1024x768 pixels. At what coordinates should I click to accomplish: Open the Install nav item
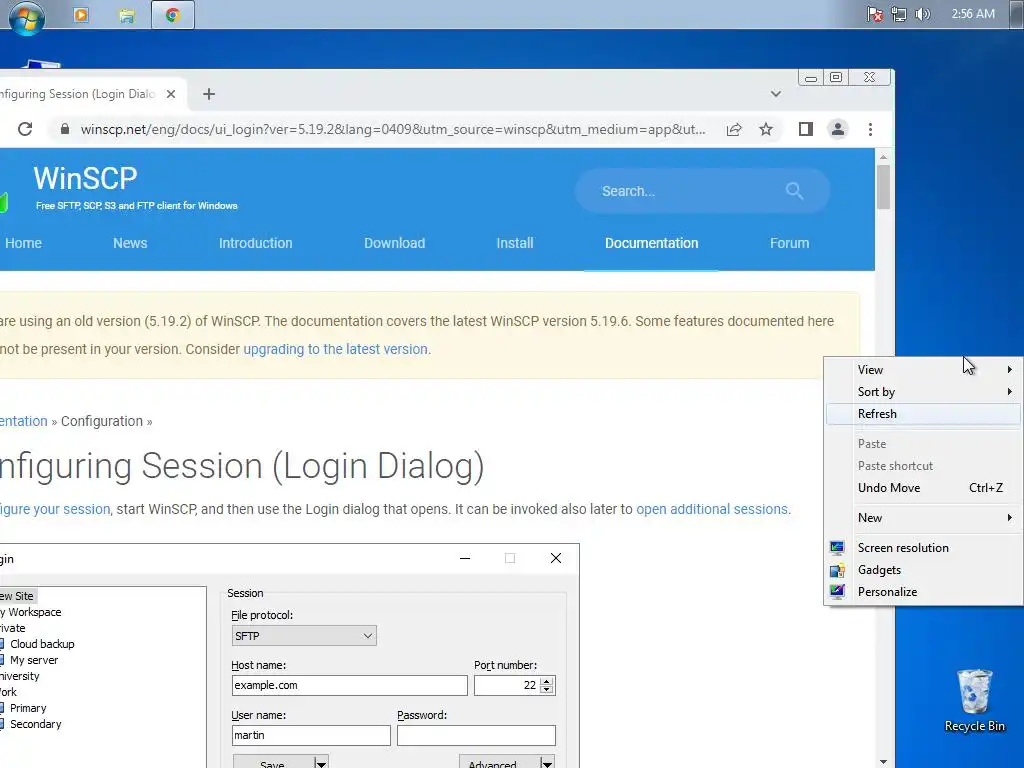515,243
